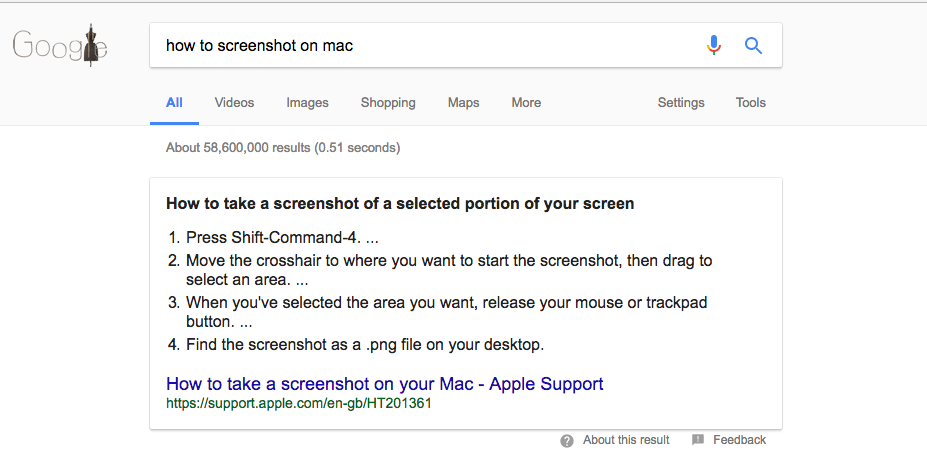Click the Feedback flag icon
This screenshot has width=927, height=472.
click(x=698, y=439)
